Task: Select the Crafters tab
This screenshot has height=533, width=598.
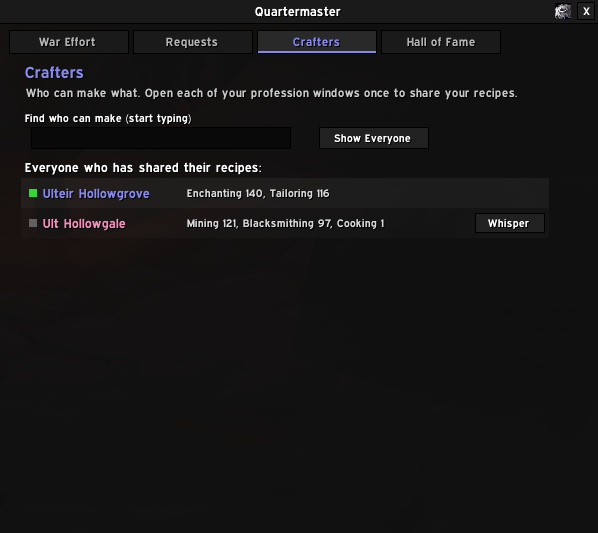Action: [x=317, y=42]
